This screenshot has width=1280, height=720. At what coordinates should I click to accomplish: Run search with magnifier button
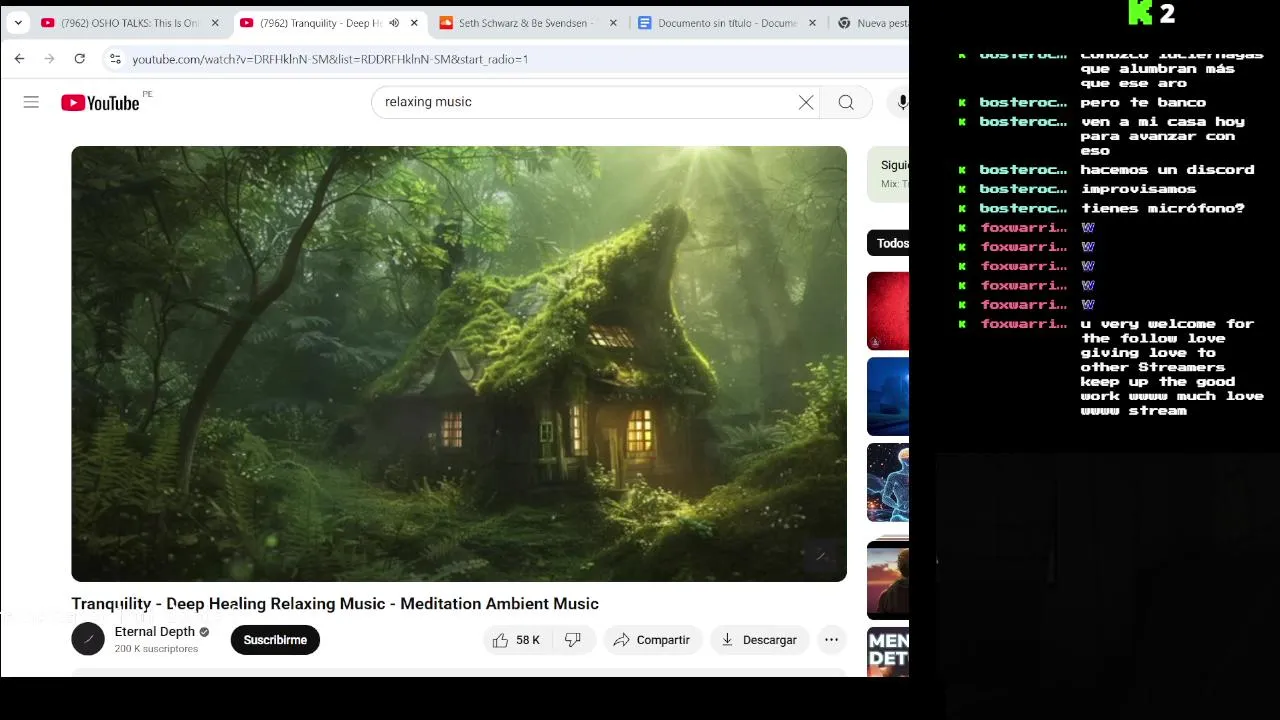click(846, 102)
